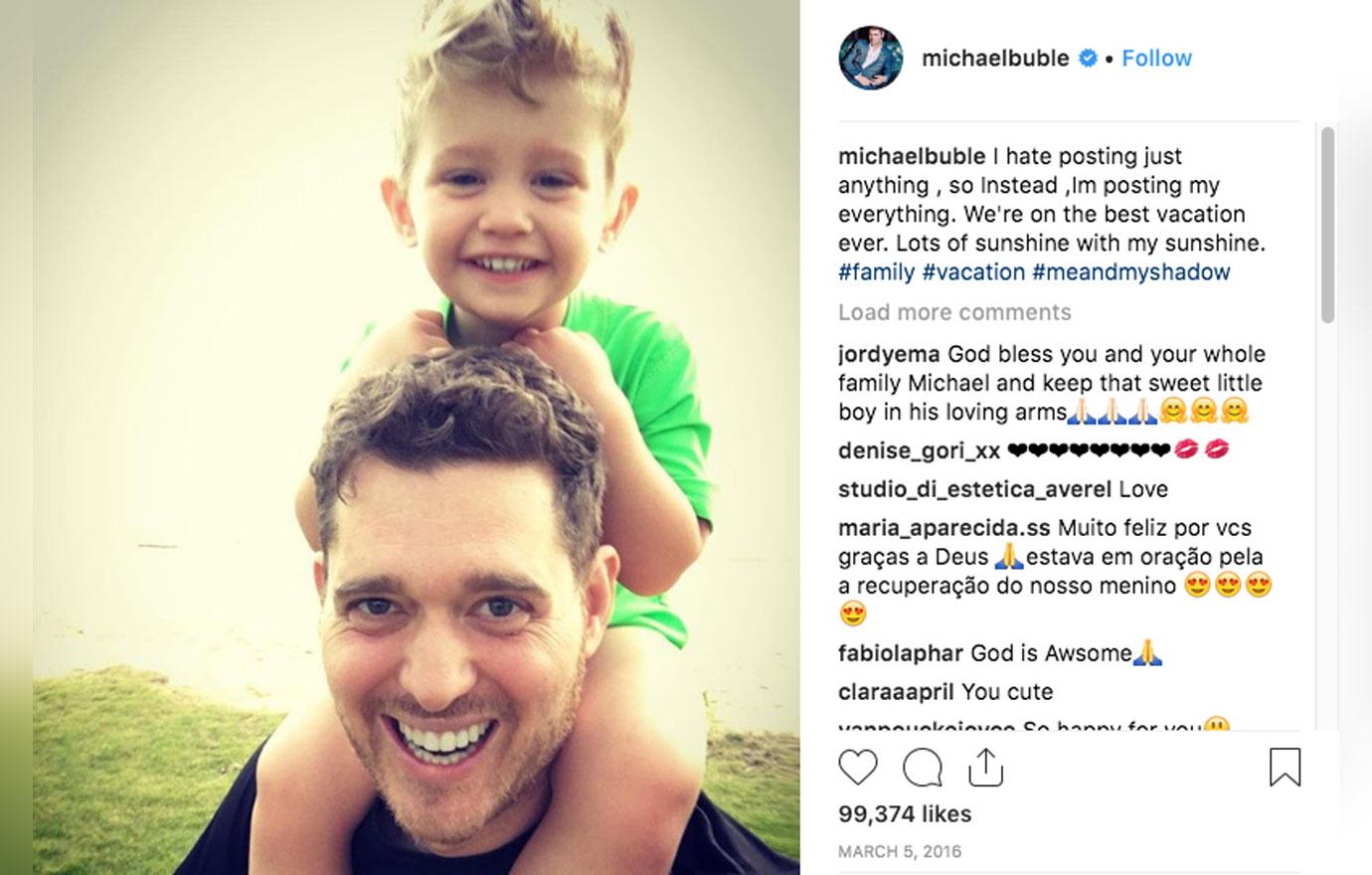Like the post with heart icon
Viewport: 1372px width, 875px height.
coord(858,768)
